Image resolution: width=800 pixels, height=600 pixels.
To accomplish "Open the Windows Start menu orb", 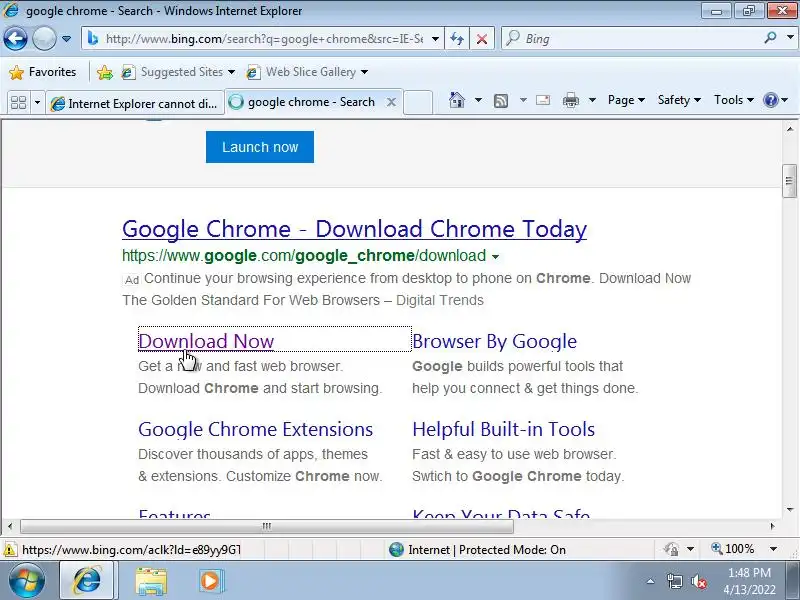I will (26, 581).
